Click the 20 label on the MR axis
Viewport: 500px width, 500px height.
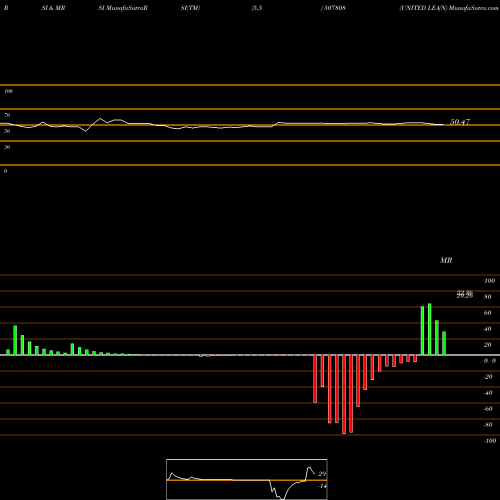point(488,345)
